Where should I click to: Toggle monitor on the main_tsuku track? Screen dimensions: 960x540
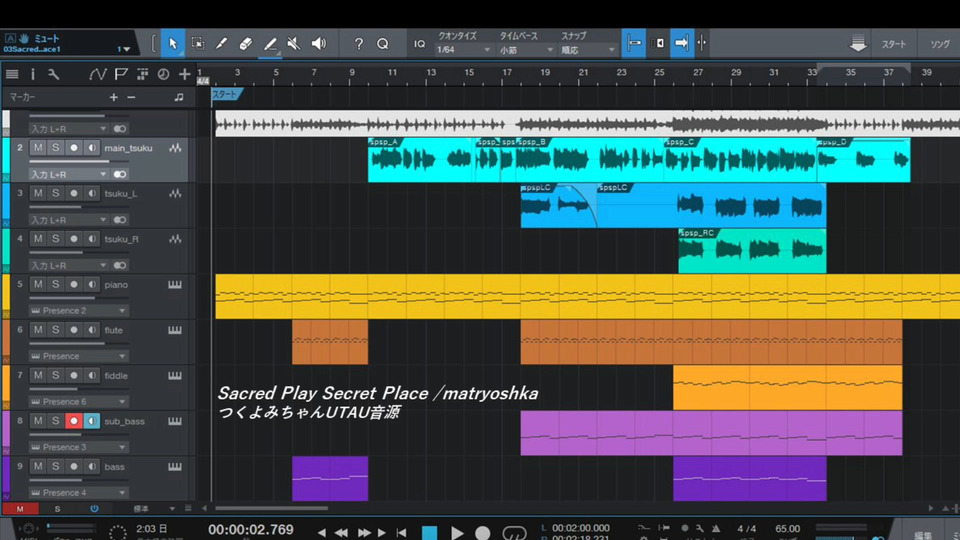tap(91, 148)
